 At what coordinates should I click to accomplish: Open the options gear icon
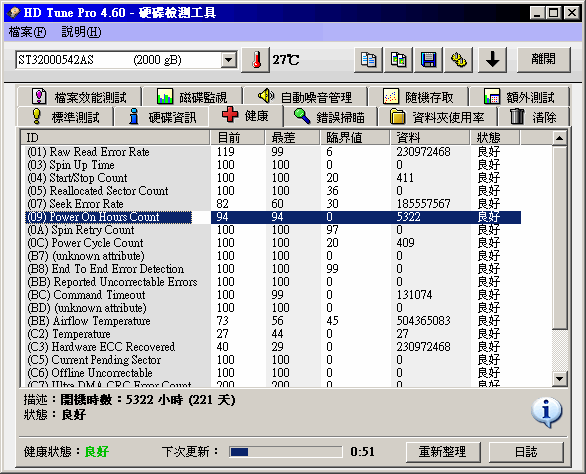[x=459, y=60]
